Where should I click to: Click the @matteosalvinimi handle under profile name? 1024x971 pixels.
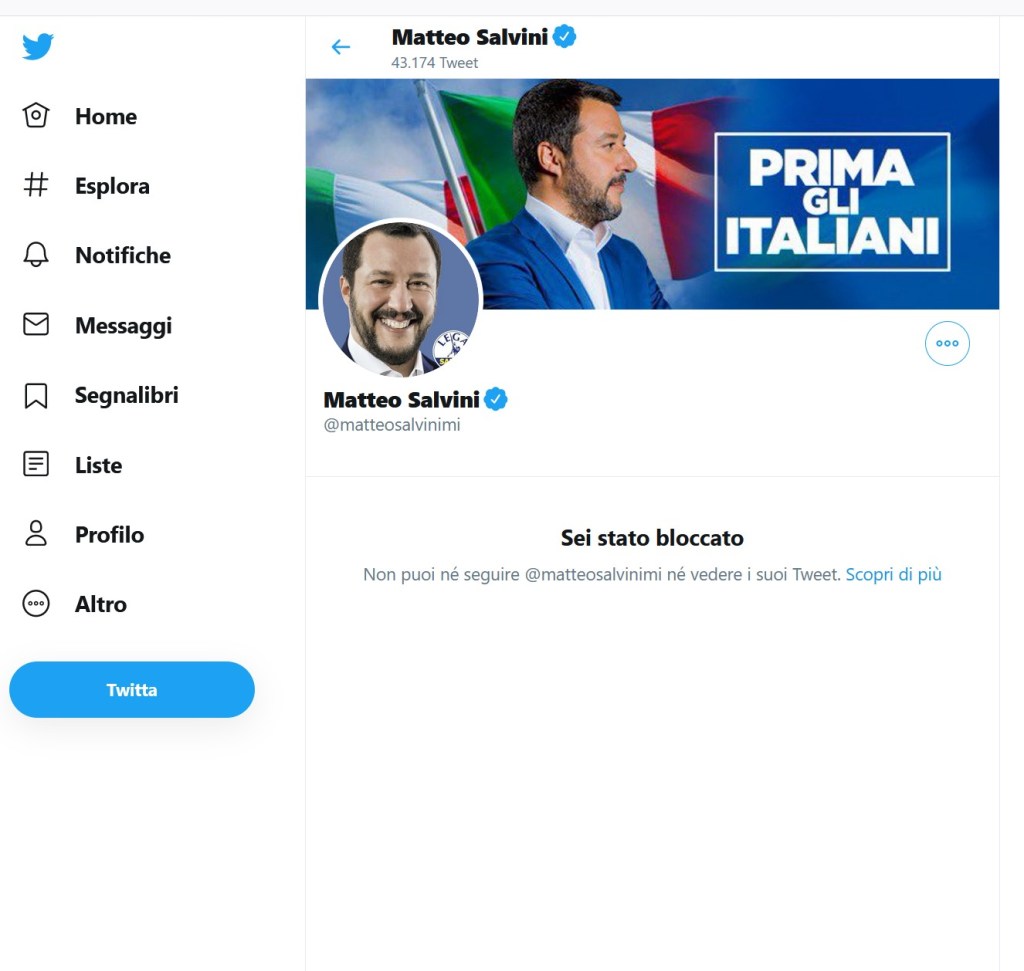point(392,425)
